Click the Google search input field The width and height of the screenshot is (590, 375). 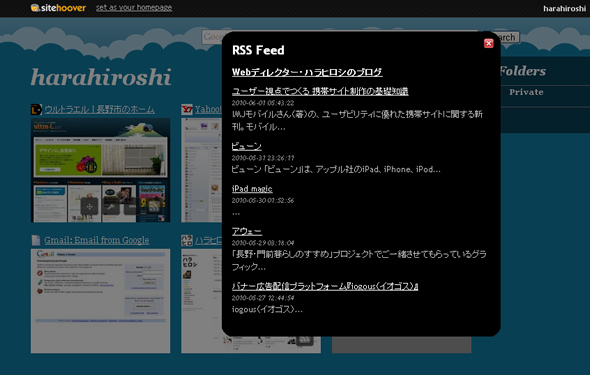tap(212, 37)
